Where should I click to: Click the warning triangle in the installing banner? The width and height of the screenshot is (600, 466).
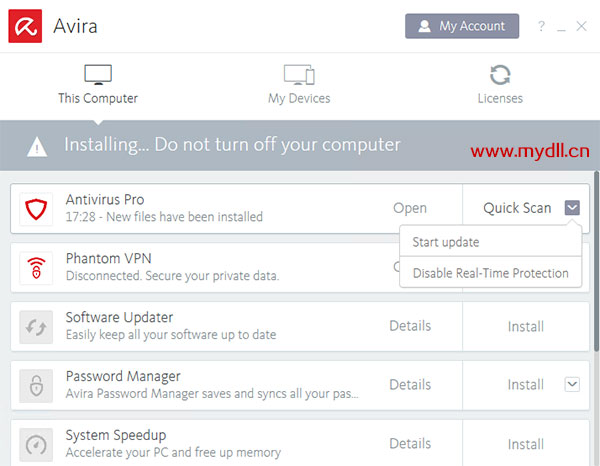(37, 147)
